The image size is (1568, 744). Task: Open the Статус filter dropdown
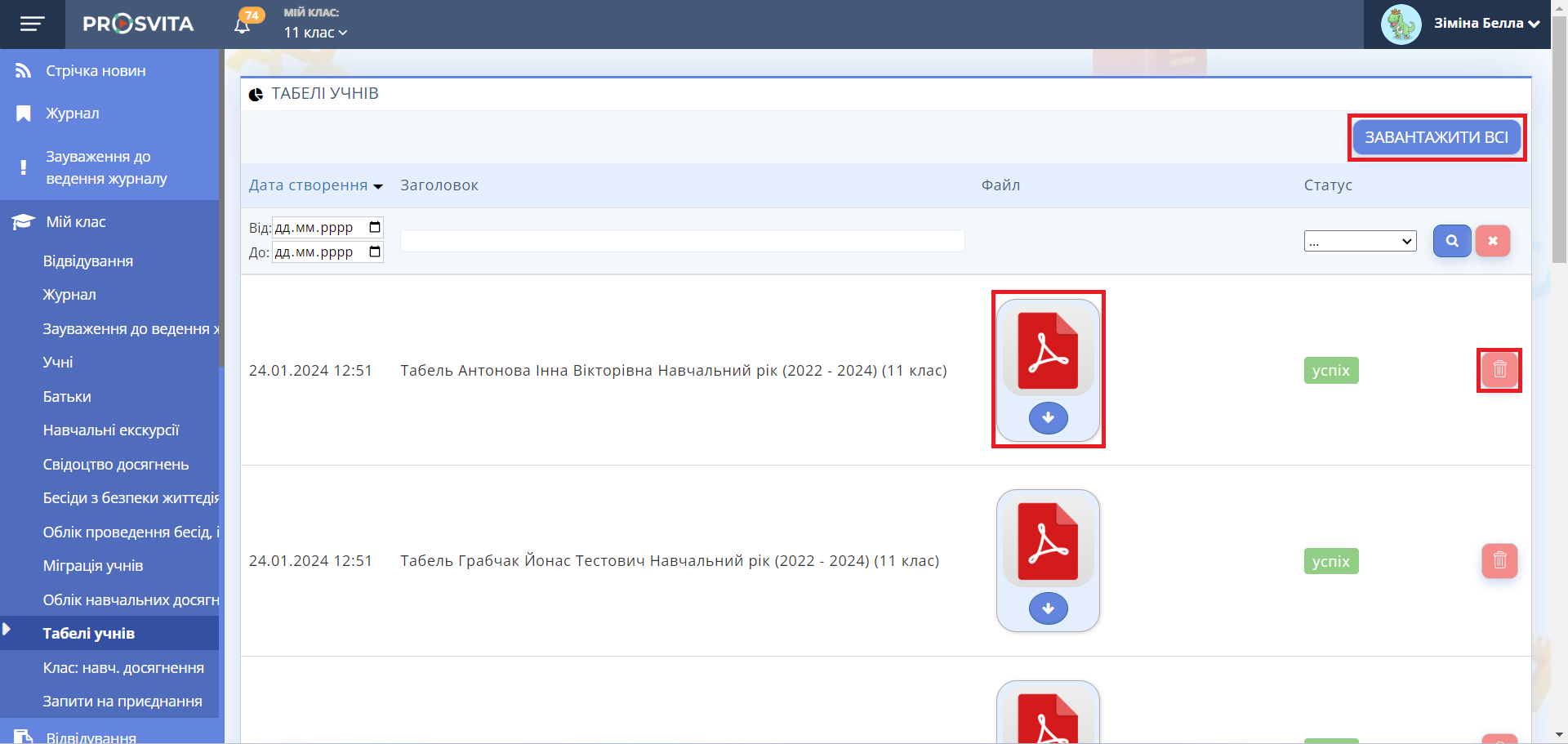(x=1360, y=241)
